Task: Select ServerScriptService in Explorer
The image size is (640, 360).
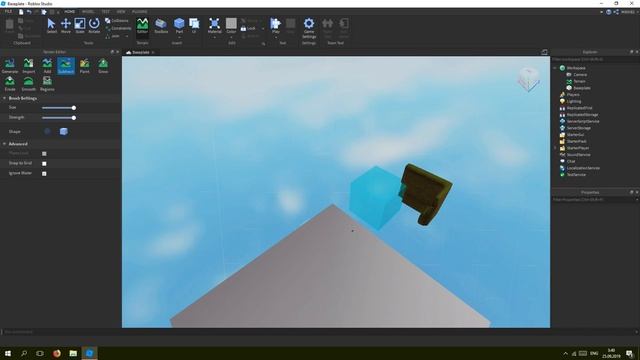Action: (x=583, y=121)
